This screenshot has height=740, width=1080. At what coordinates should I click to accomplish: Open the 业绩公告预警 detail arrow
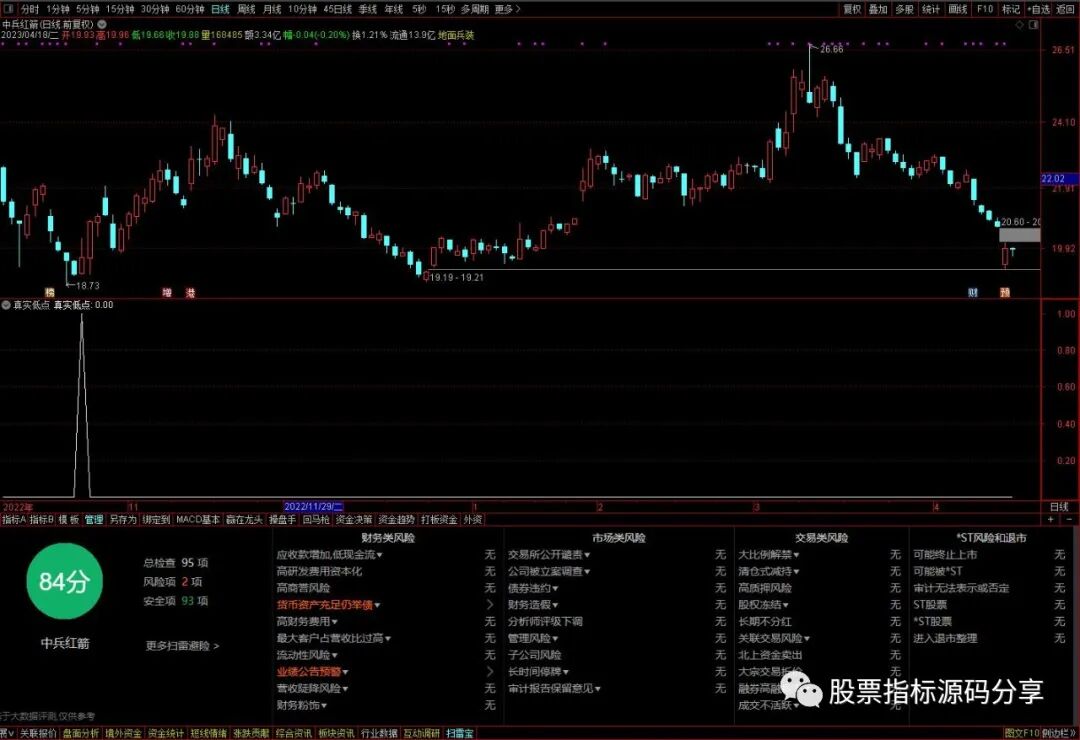pos(490,672)
